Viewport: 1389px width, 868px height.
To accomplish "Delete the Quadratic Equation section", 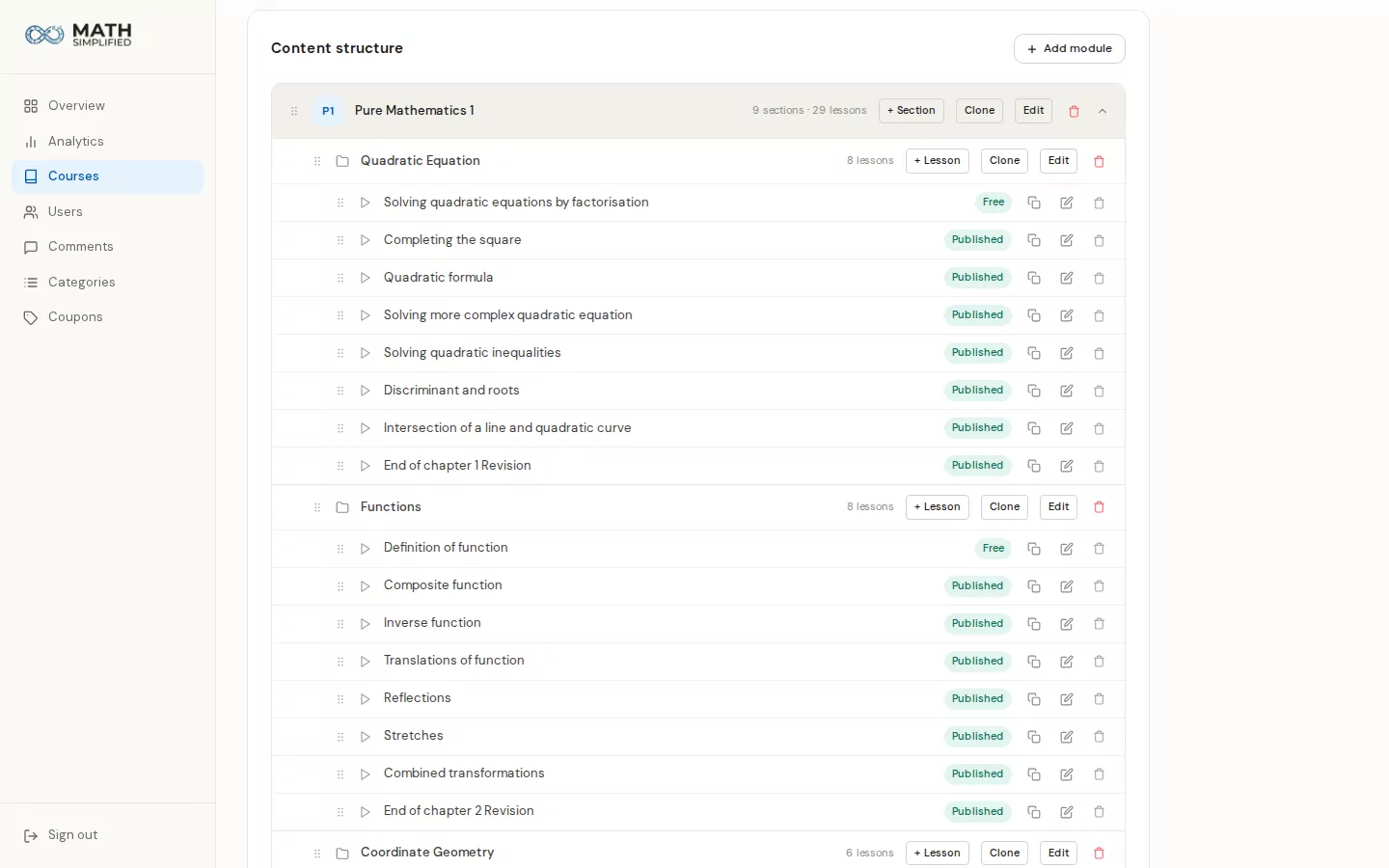I will pyautogui.click(x=1099, y=161).
